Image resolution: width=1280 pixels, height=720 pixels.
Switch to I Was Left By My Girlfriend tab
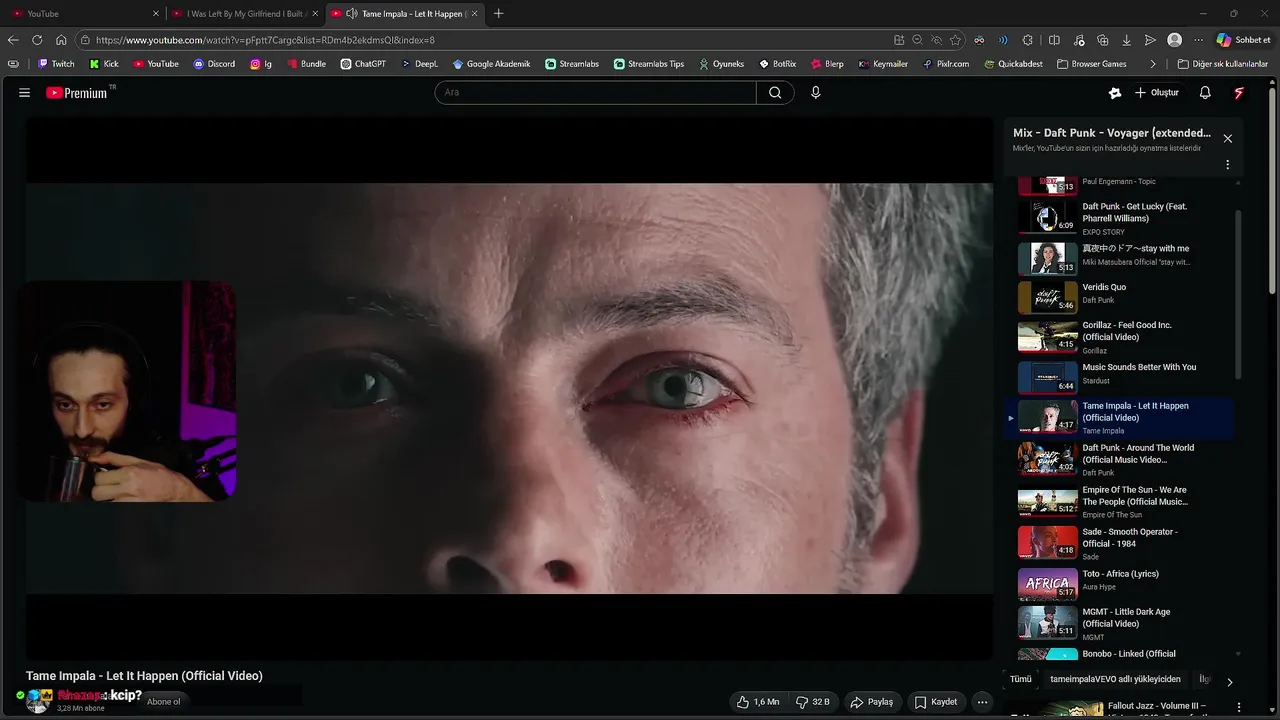tap(245, 14)
